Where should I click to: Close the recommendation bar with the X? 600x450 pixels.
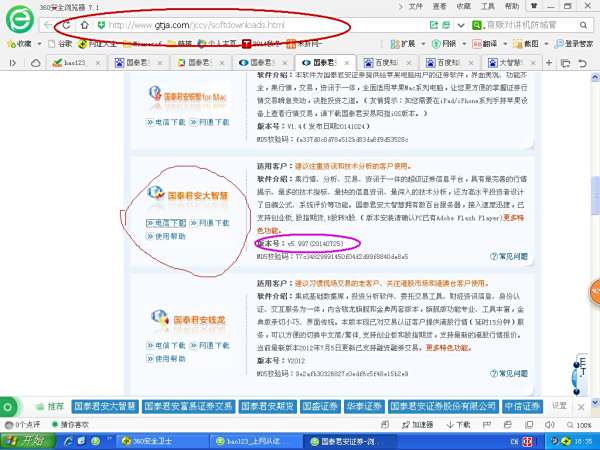pos(581,407)
